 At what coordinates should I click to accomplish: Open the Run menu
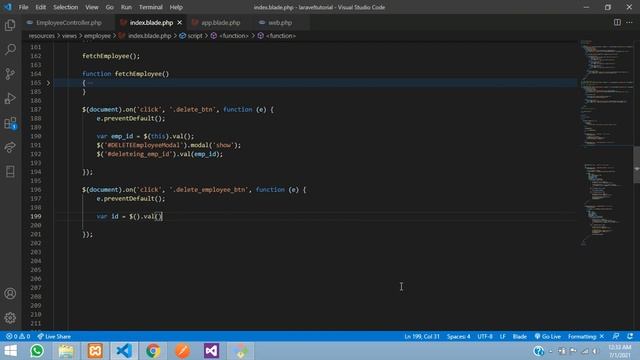[126, 7]
